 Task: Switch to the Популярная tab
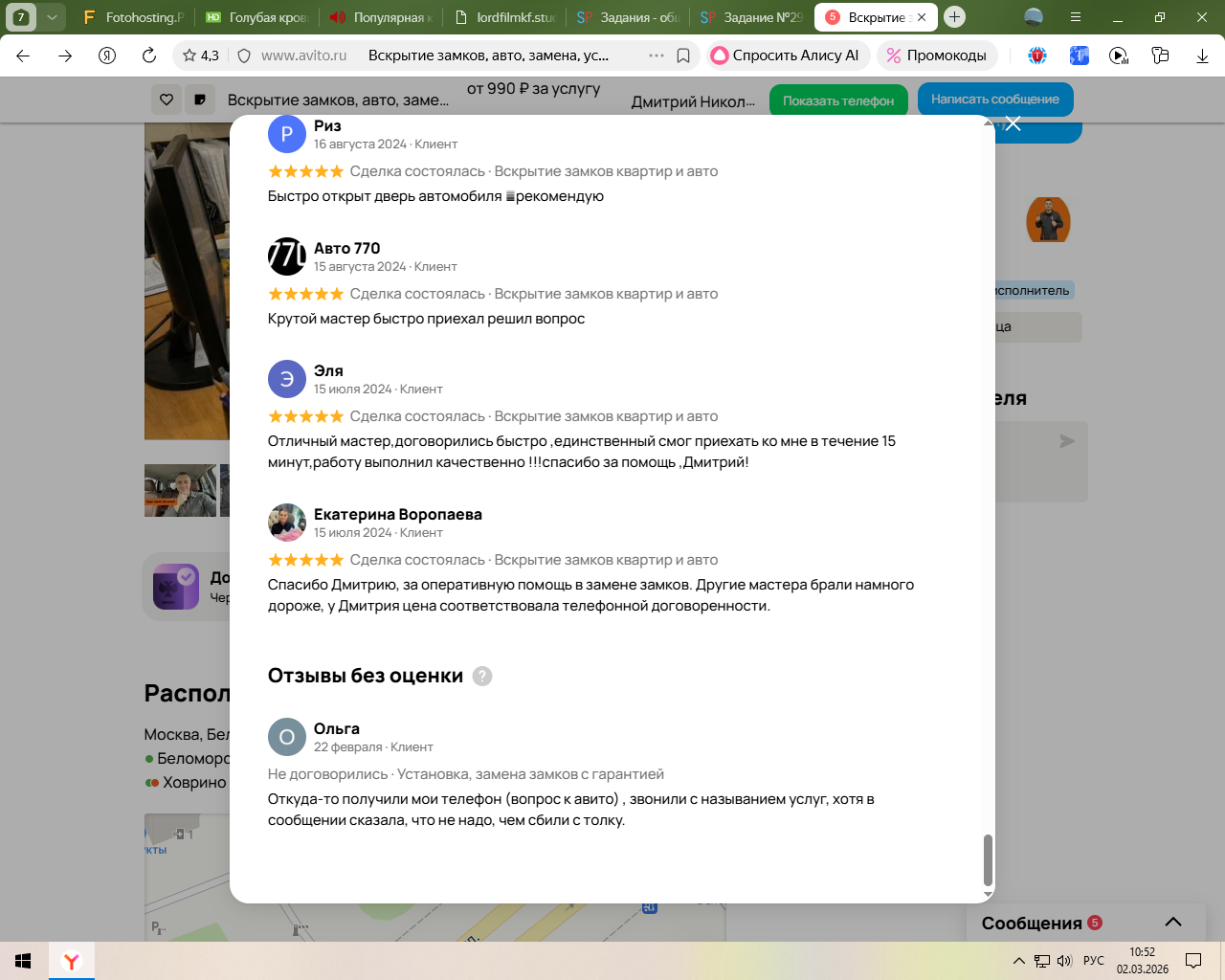pos(381,17)
